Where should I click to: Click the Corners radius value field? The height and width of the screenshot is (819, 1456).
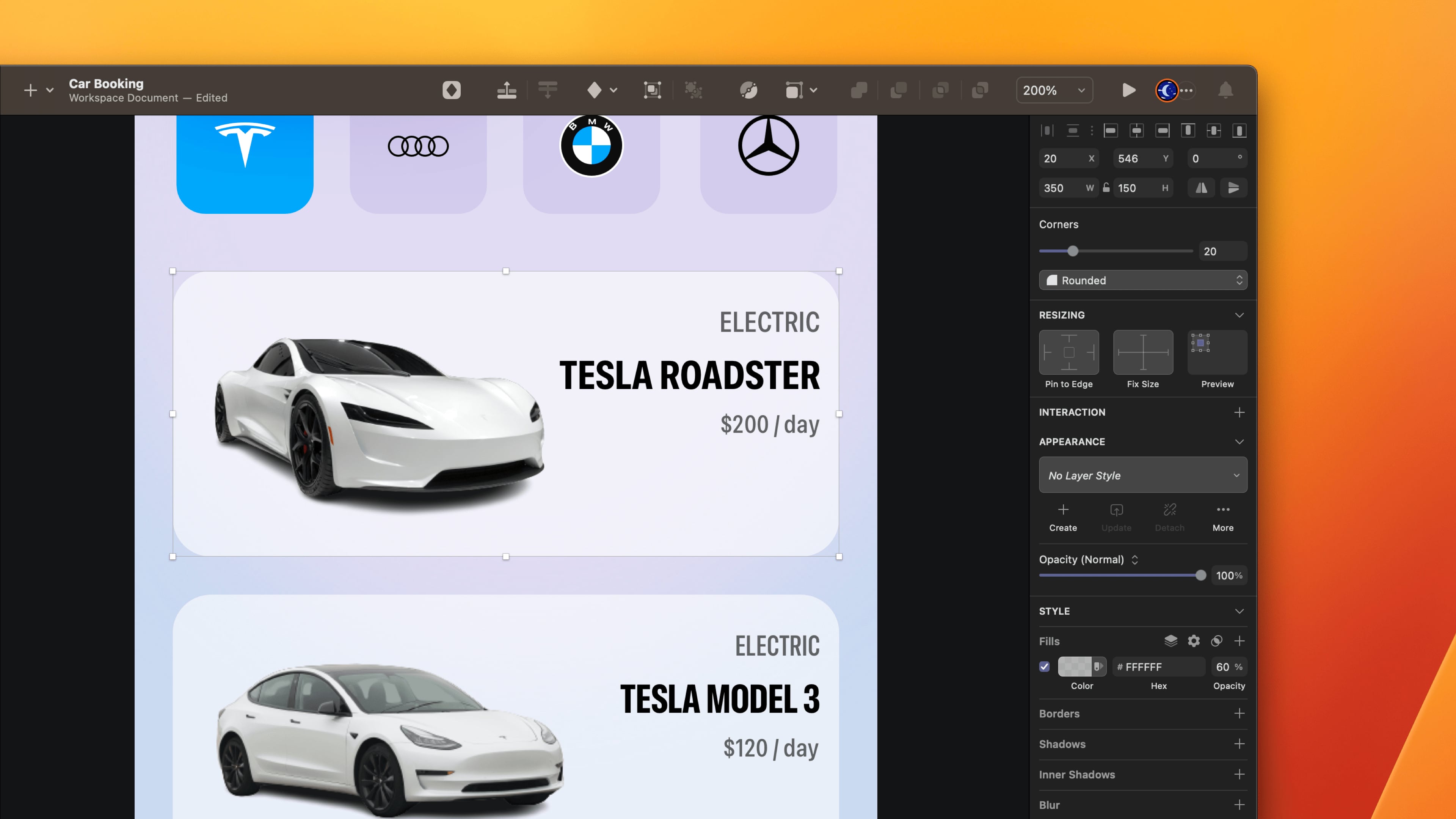point(1222,251)
